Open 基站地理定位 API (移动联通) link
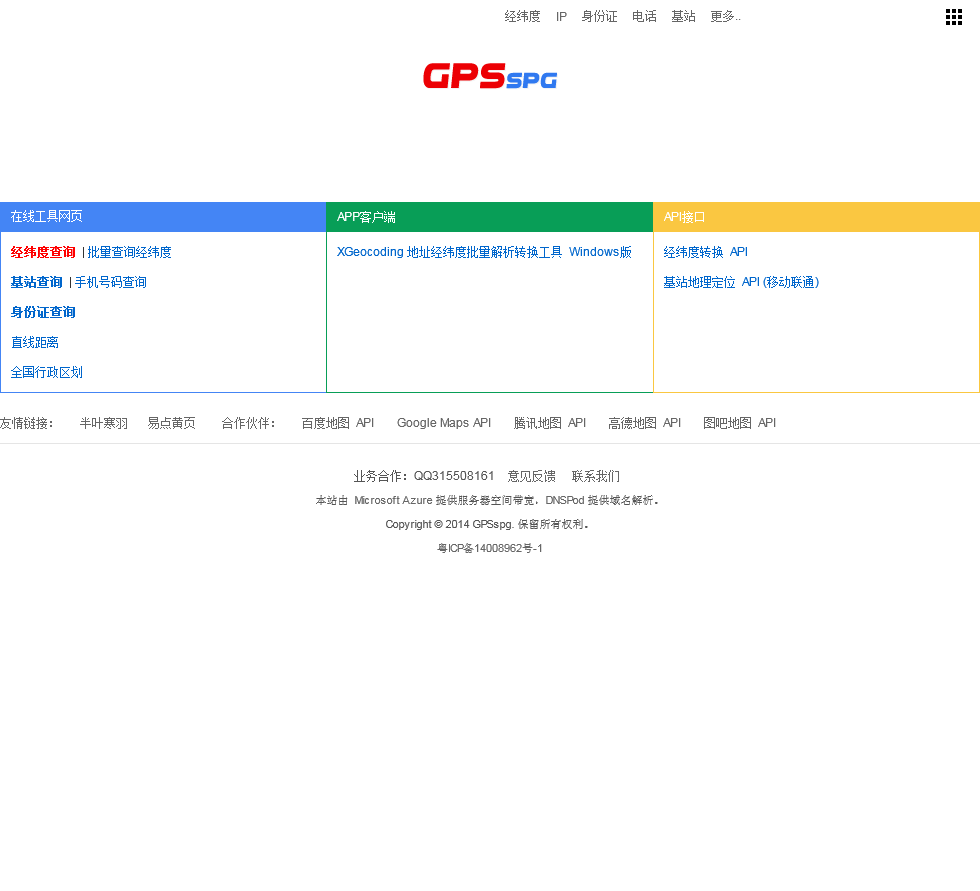The image size is (980, 891). [x=741, y=282]
